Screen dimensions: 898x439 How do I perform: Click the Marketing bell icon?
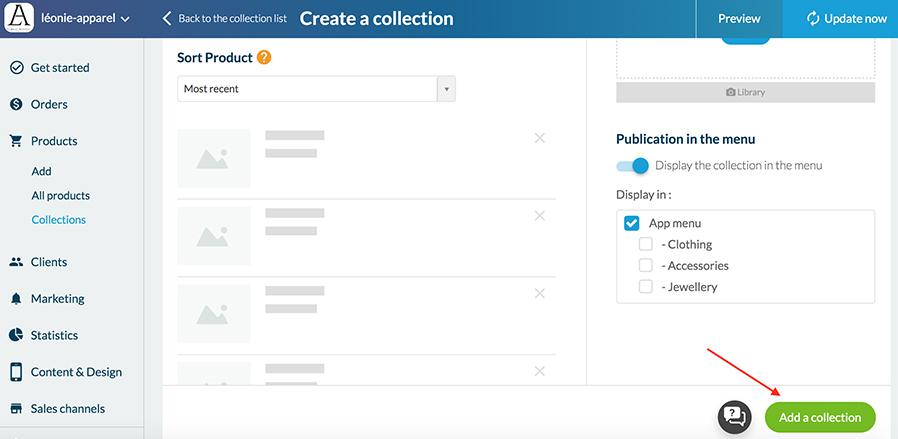click(16, 299)
